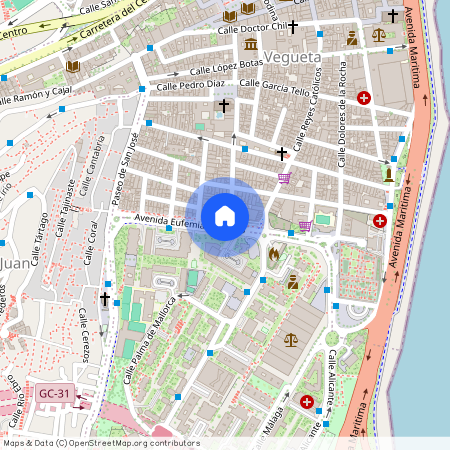The width and height of the screenshot is (450, 450).
Task: Click the Calle Tártago street label
Action: click(40, 240)
